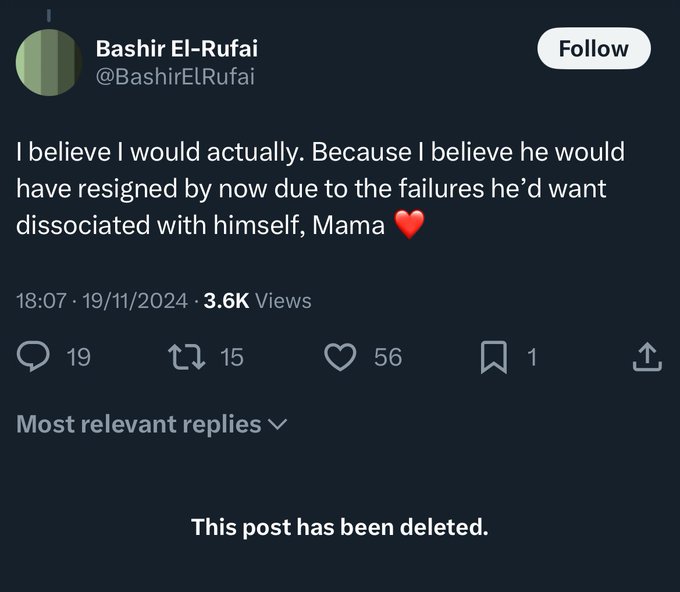The image size is (680, 592).
Task: Open the 3.6K Views analytics
Action: 257,300
